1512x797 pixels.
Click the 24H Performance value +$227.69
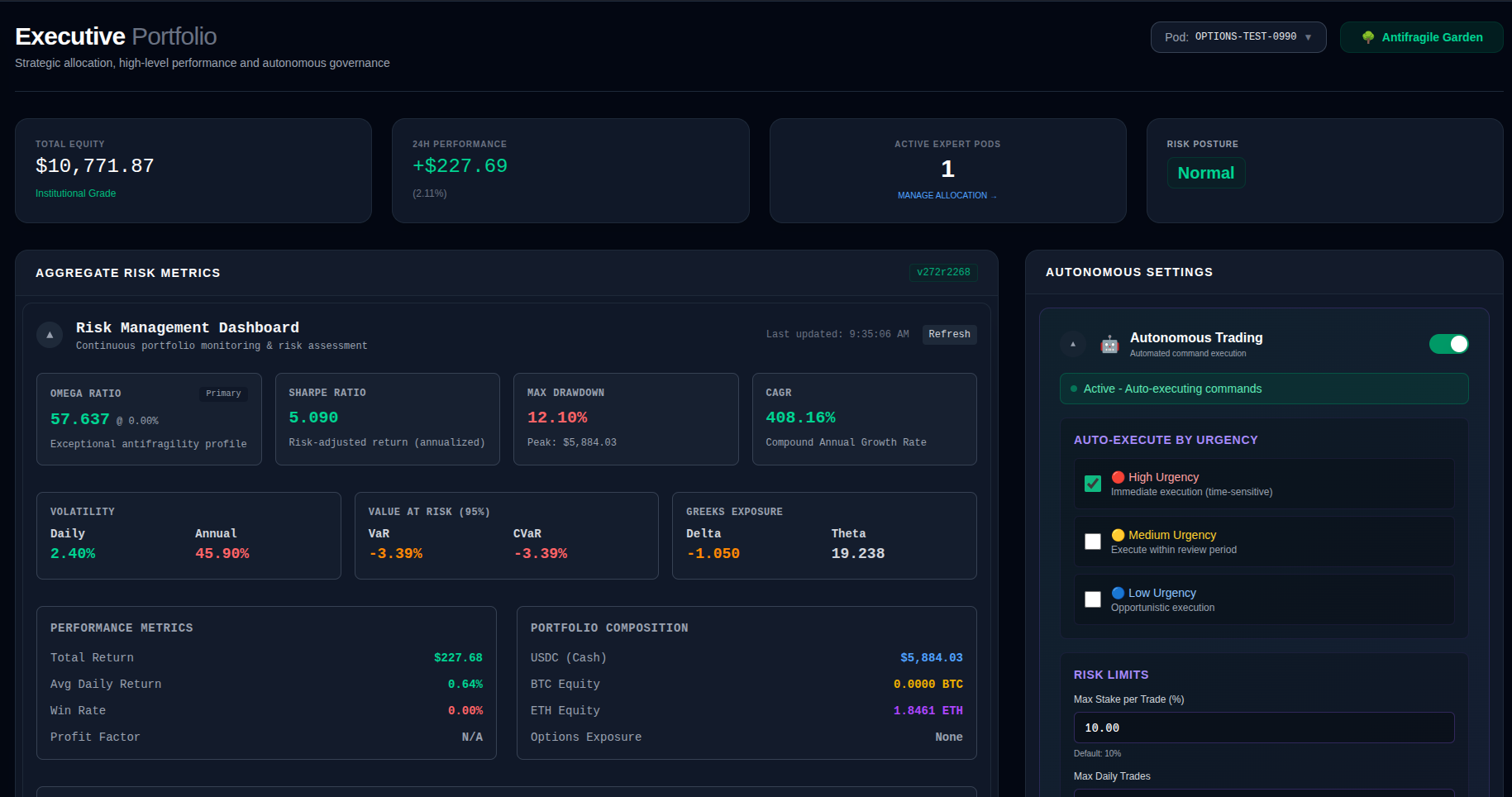pos(460,166)
